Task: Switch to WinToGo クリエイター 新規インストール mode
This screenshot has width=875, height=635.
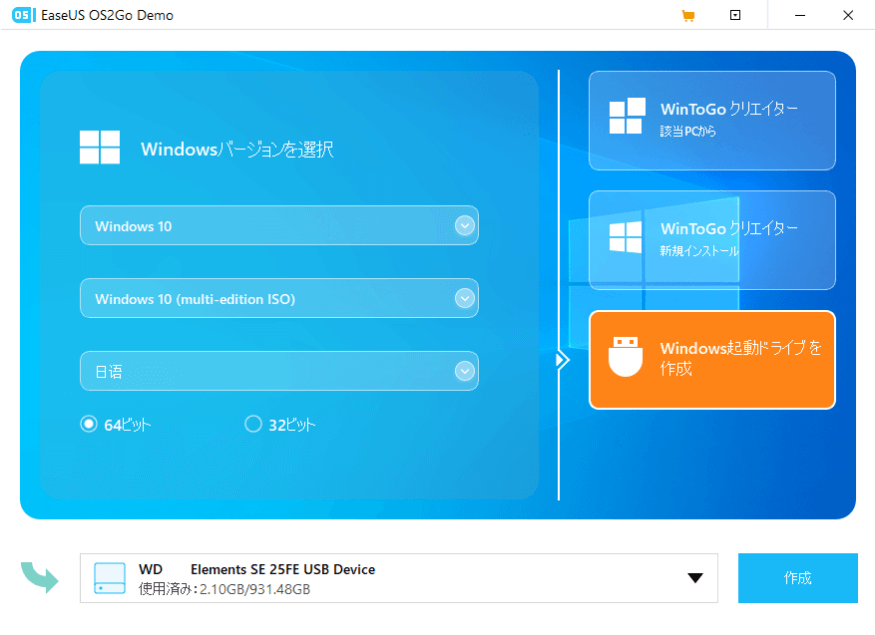Action: [712, 240]
